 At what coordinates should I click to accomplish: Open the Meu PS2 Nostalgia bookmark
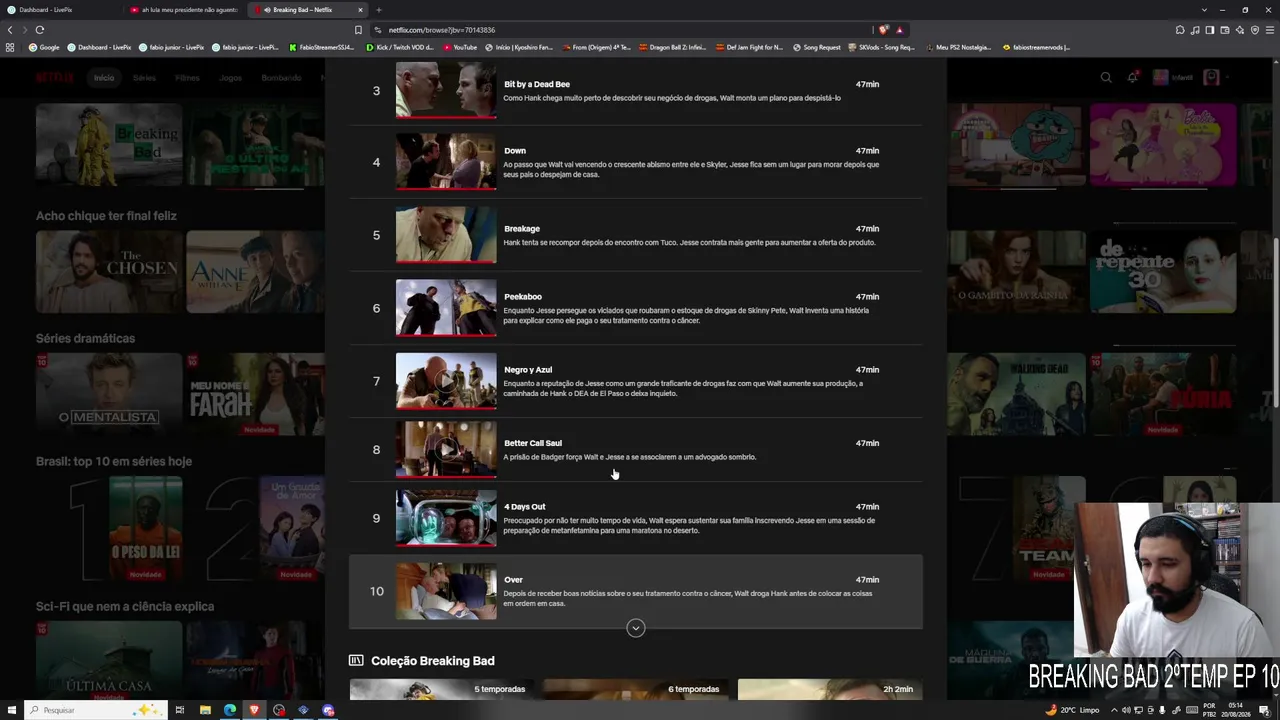click(x=959, y=47)
